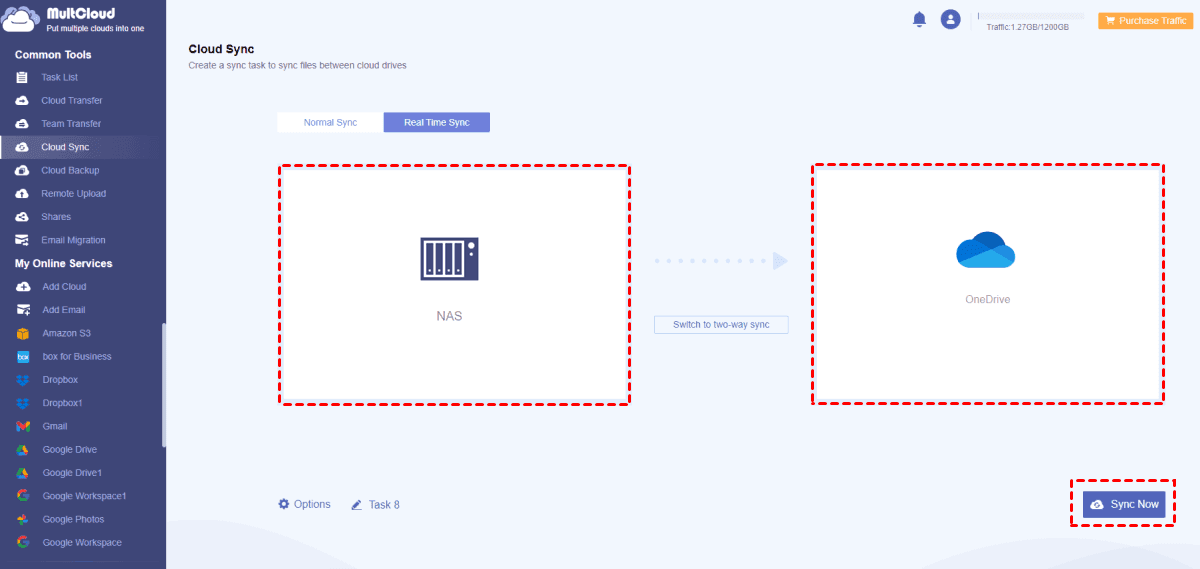1200x569 pixels.
Task: Click the Google Workspace1 icon
Action: (22, 496)
